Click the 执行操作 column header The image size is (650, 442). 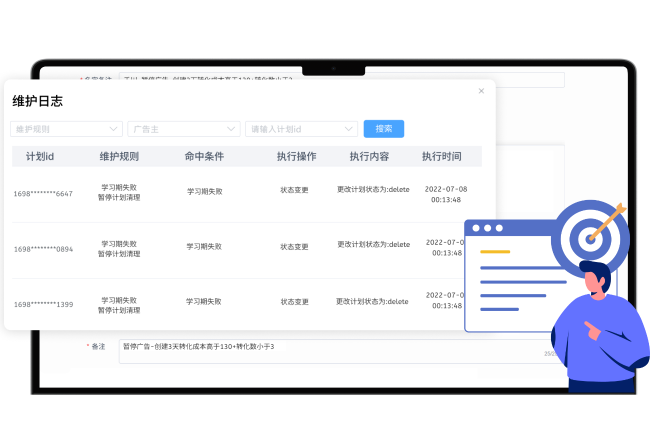point(296,156)
